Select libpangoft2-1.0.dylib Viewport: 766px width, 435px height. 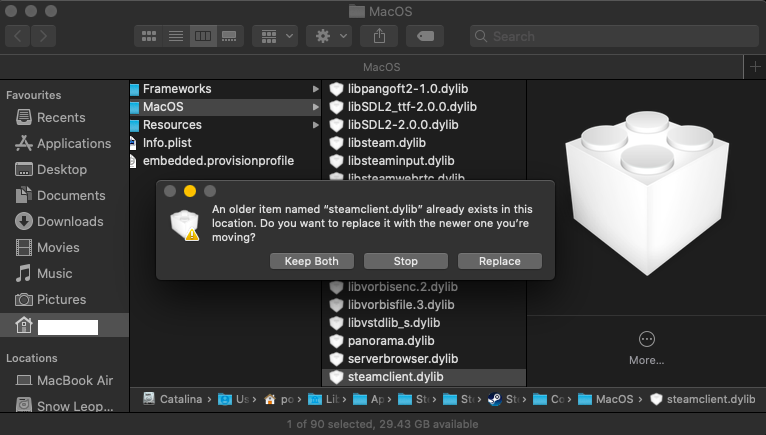click(399, 88)
